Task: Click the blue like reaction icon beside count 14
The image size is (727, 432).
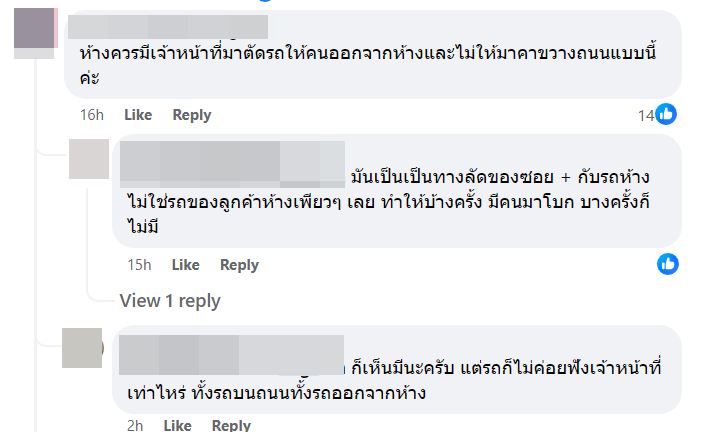Action: point(667,114)
